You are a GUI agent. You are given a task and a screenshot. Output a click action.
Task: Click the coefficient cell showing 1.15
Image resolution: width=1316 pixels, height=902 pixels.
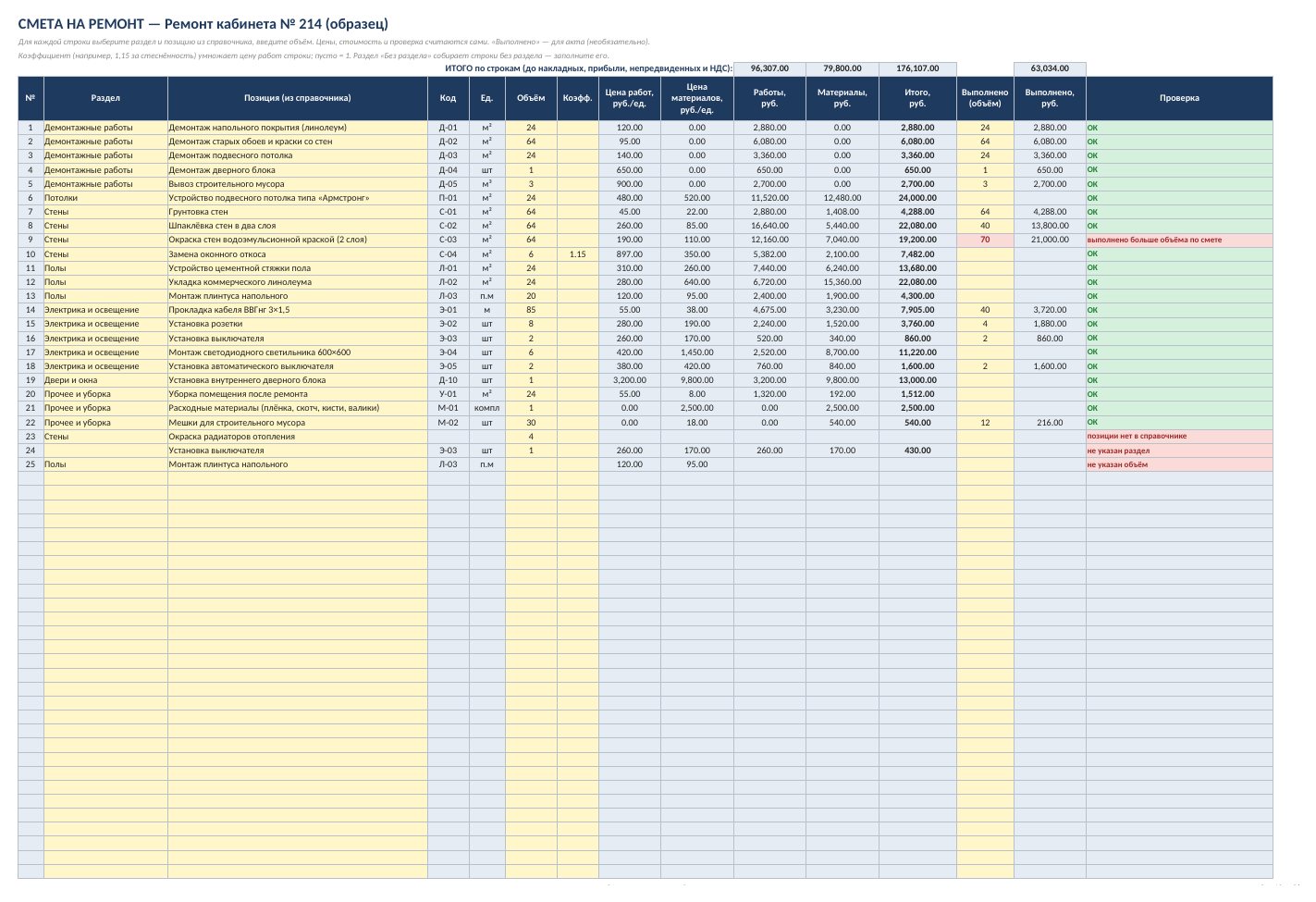[577, 254]
